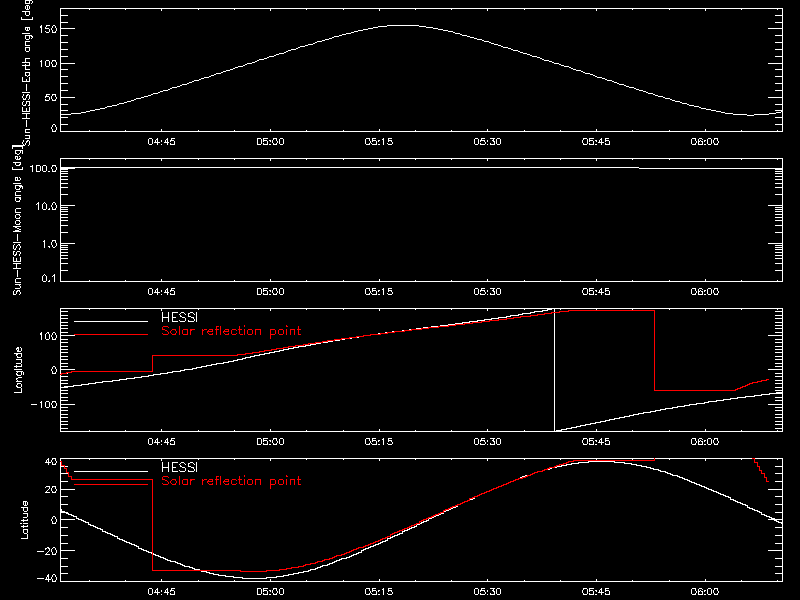Click the -40 tick on Latitude axis
The width and height of the screenshot is (800, 600).
click(47, 579)
